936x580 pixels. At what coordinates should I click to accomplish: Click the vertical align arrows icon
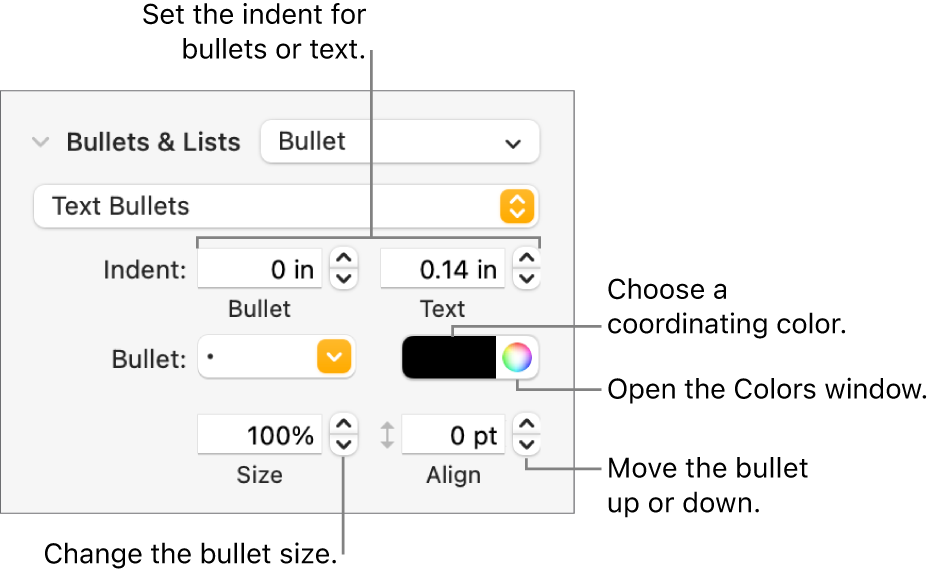pos(387,435)
